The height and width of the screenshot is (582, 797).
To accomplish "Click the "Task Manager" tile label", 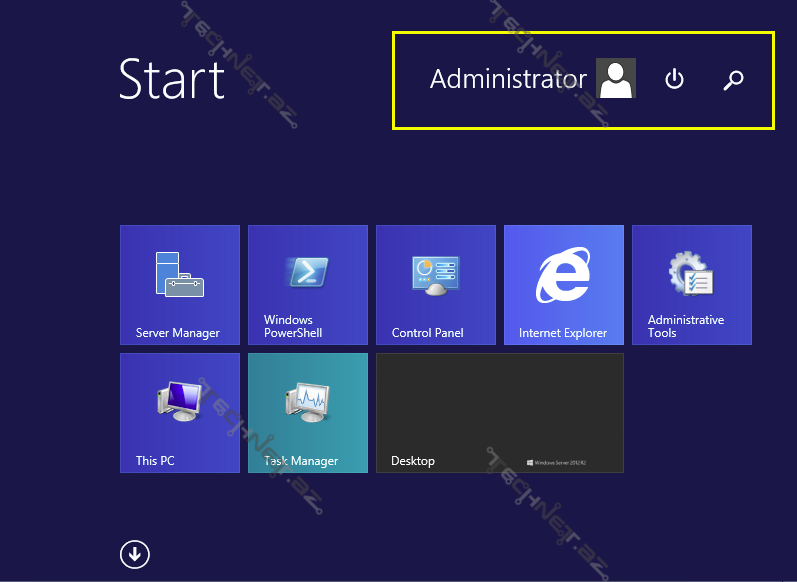I will pyautogui.click(x=301, y=461).
